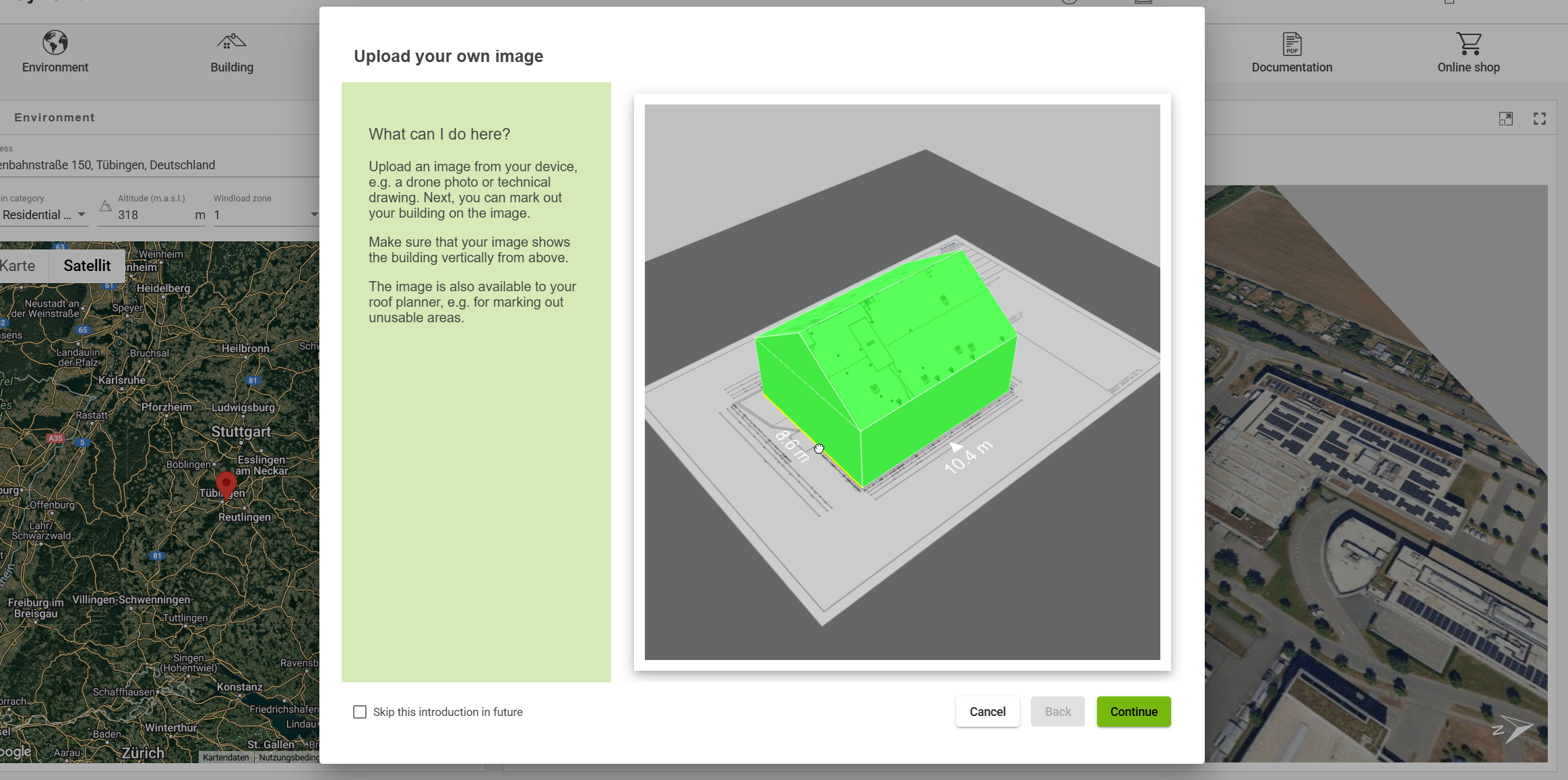Open the Building house icon
The width and height of the screenshot is (1568, 780).
(231, 42)
